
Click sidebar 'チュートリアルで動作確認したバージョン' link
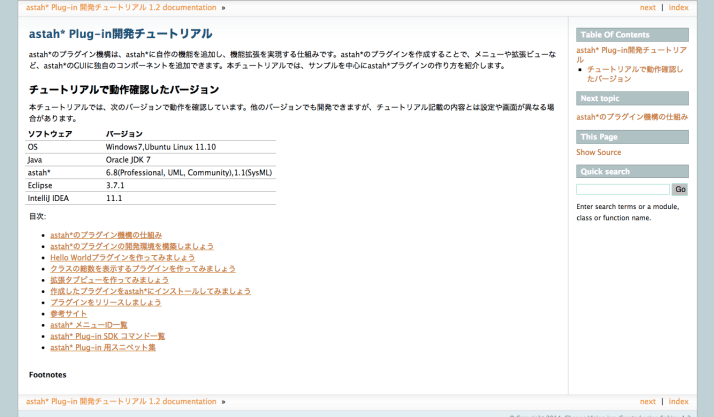(x=635, y=74)
